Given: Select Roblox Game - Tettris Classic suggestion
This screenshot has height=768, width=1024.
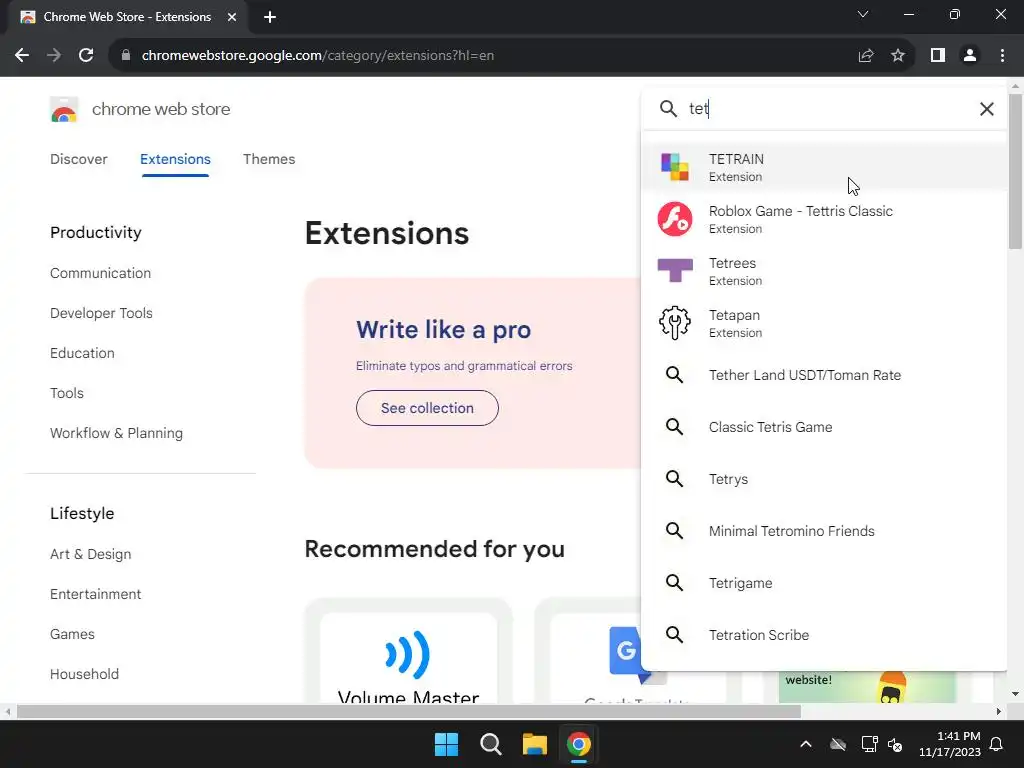Looking at the screenshot, I should pos(824,219).
